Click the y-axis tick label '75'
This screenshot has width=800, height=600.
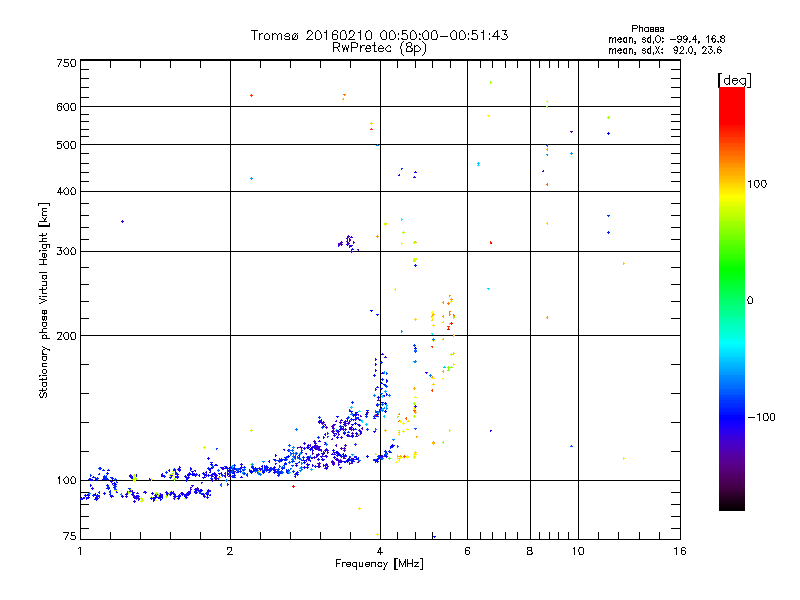[x=70, y=536]
